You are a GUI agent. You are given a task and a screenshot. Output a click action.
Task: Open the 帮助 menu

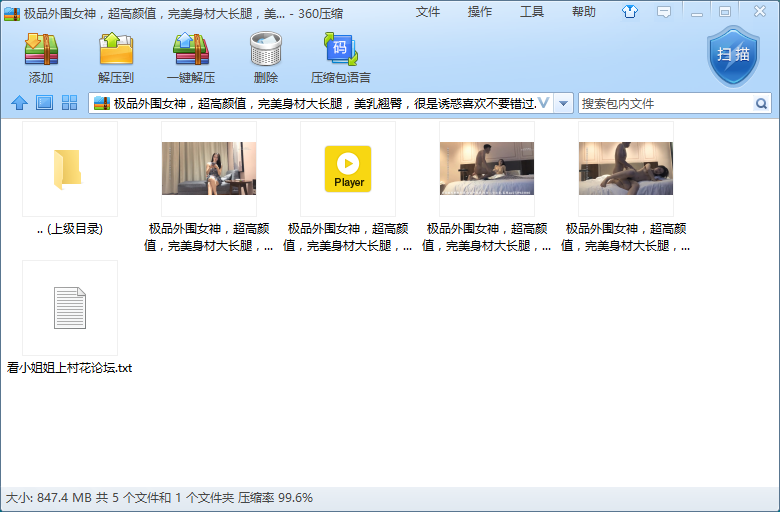pos(584,12)
